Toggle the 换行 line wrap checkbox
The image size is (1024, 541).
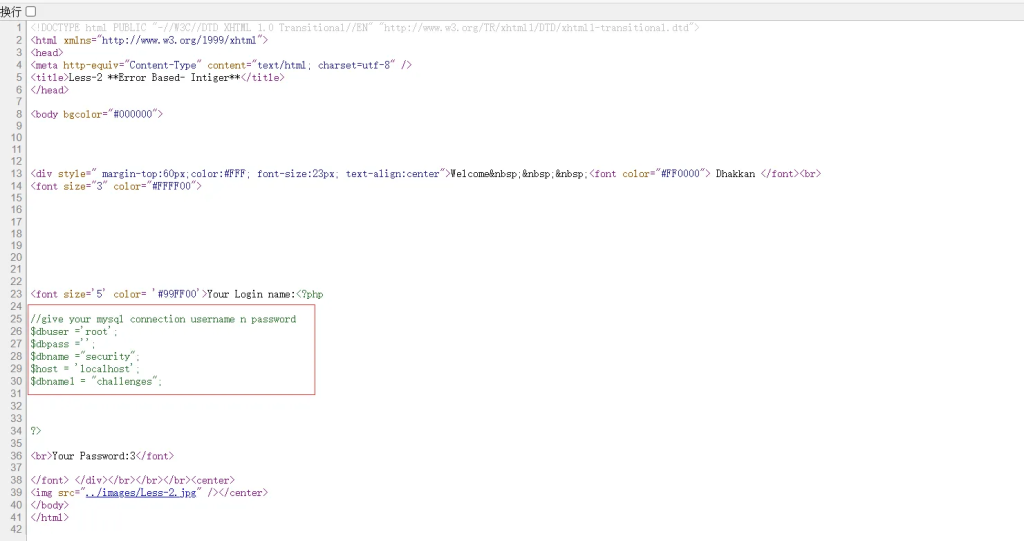(30, 11)
